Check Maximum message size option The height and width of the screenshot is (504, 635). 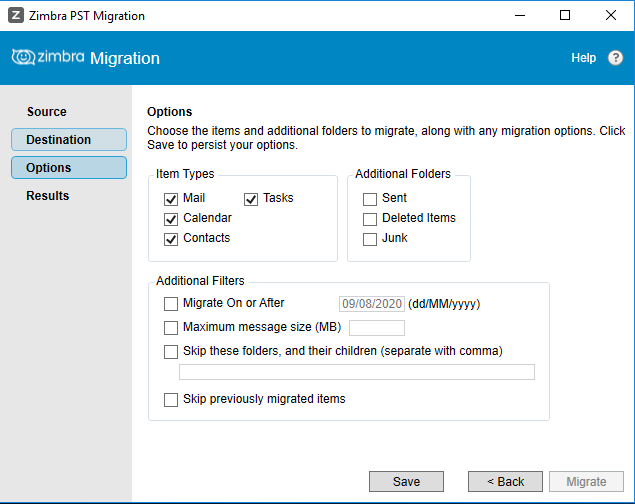coord(171,327)
